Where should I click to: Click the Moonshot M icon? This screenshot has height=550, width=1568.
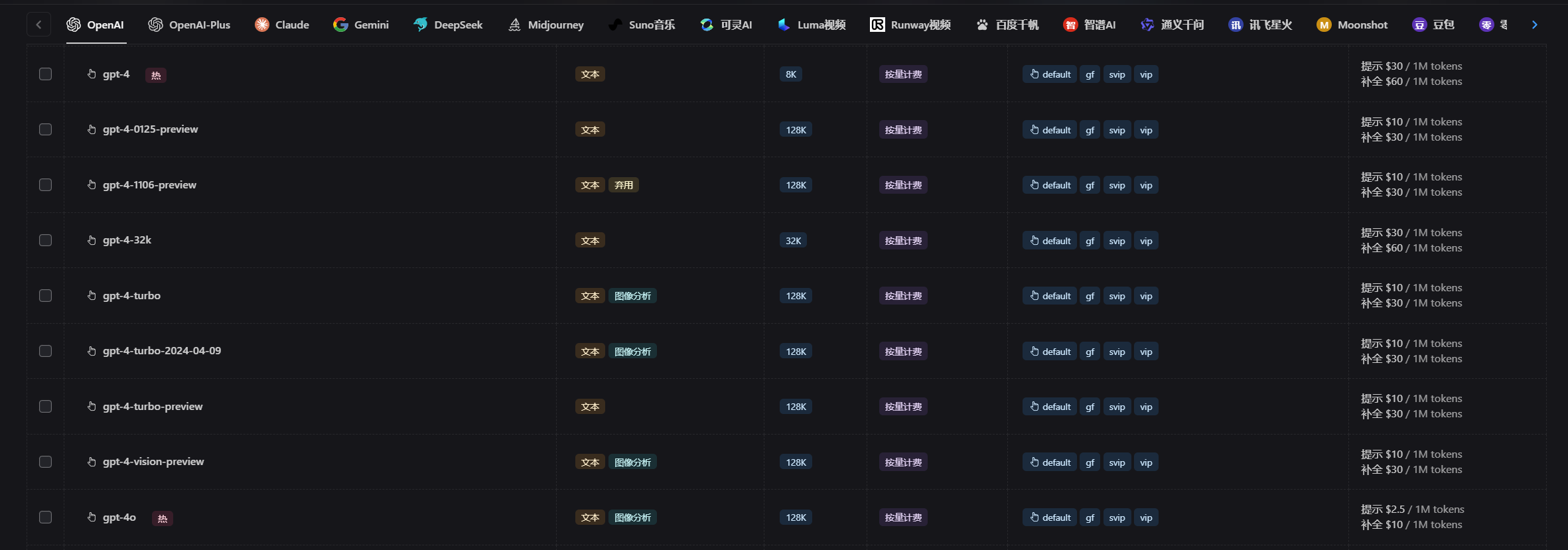click(1324, 25)
